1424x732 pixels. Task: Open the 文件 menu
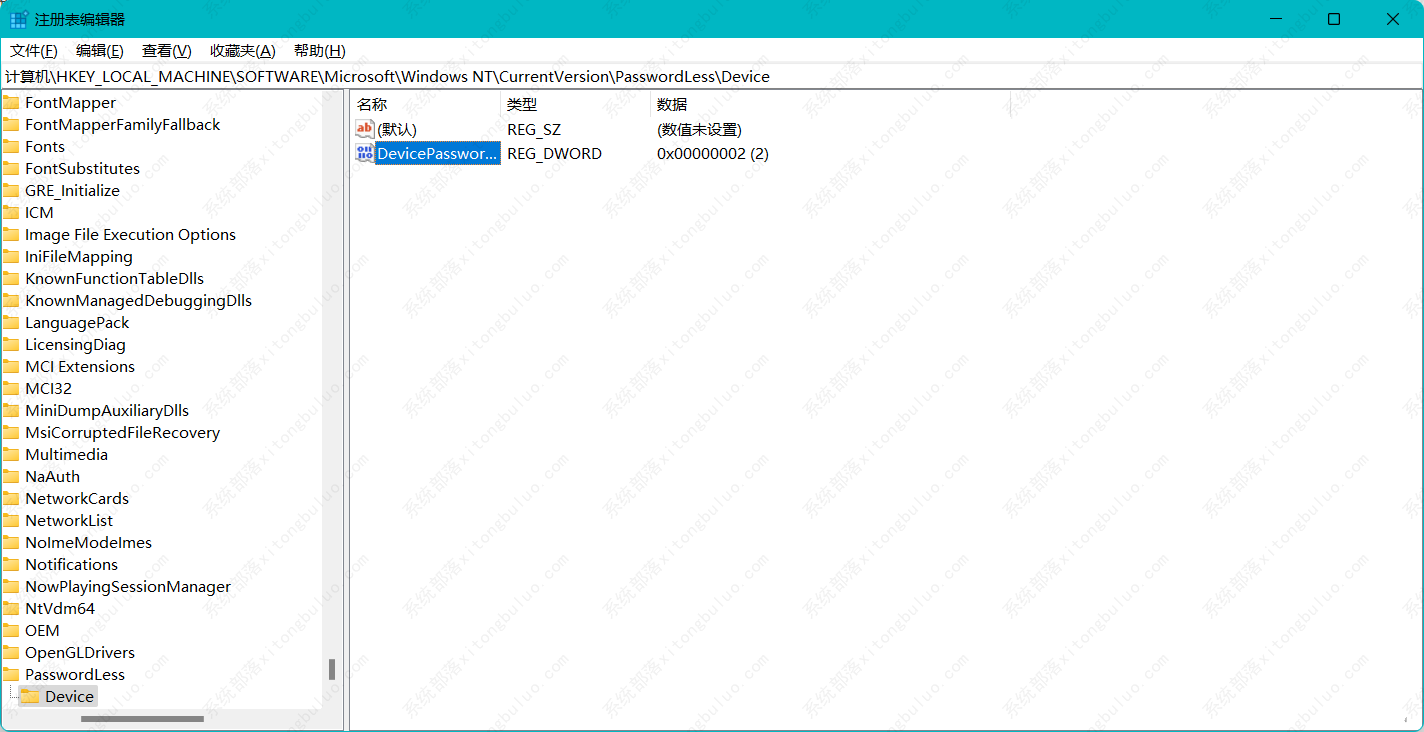33,50
